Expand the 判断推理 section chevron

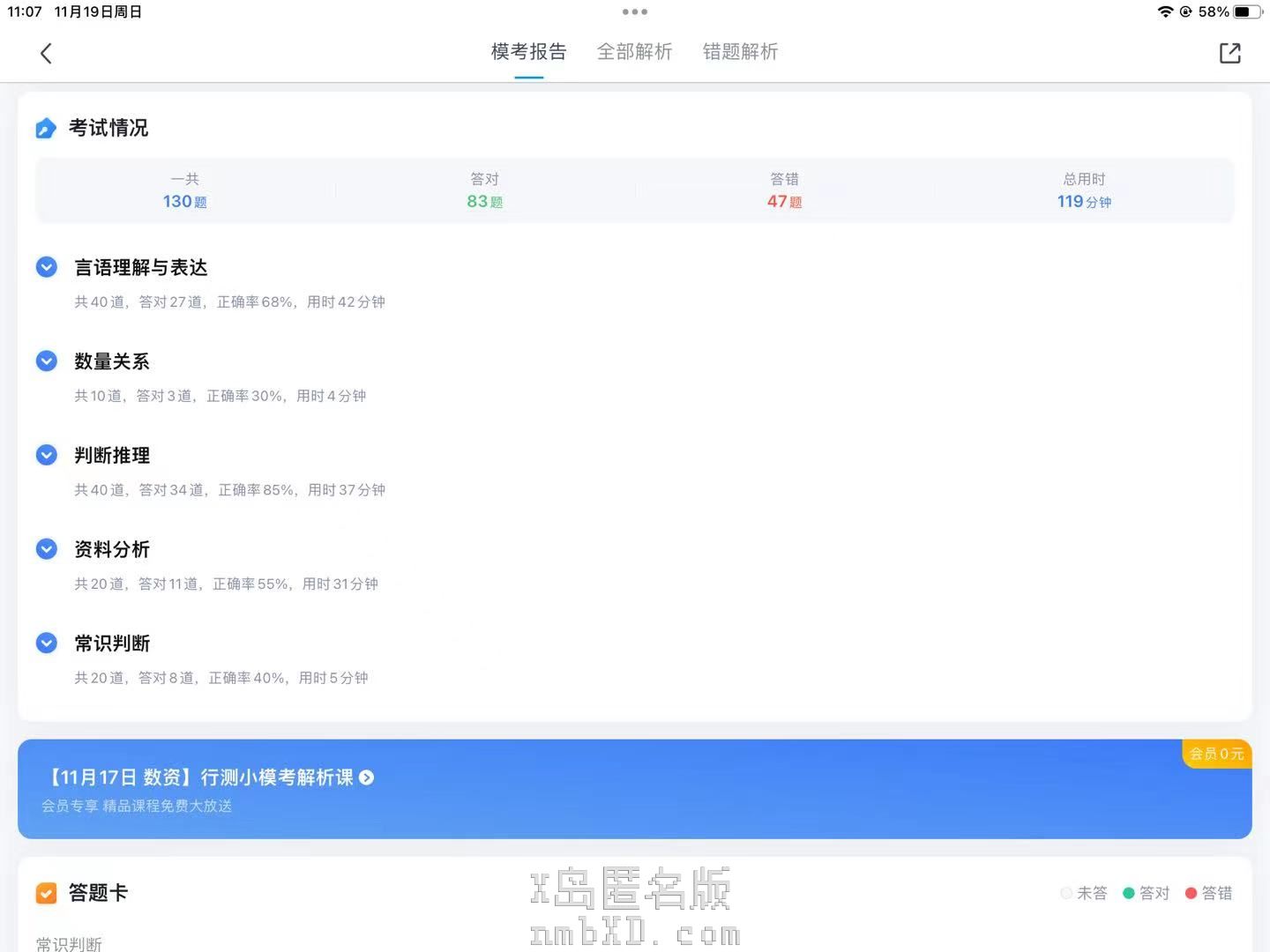point(47,455)
